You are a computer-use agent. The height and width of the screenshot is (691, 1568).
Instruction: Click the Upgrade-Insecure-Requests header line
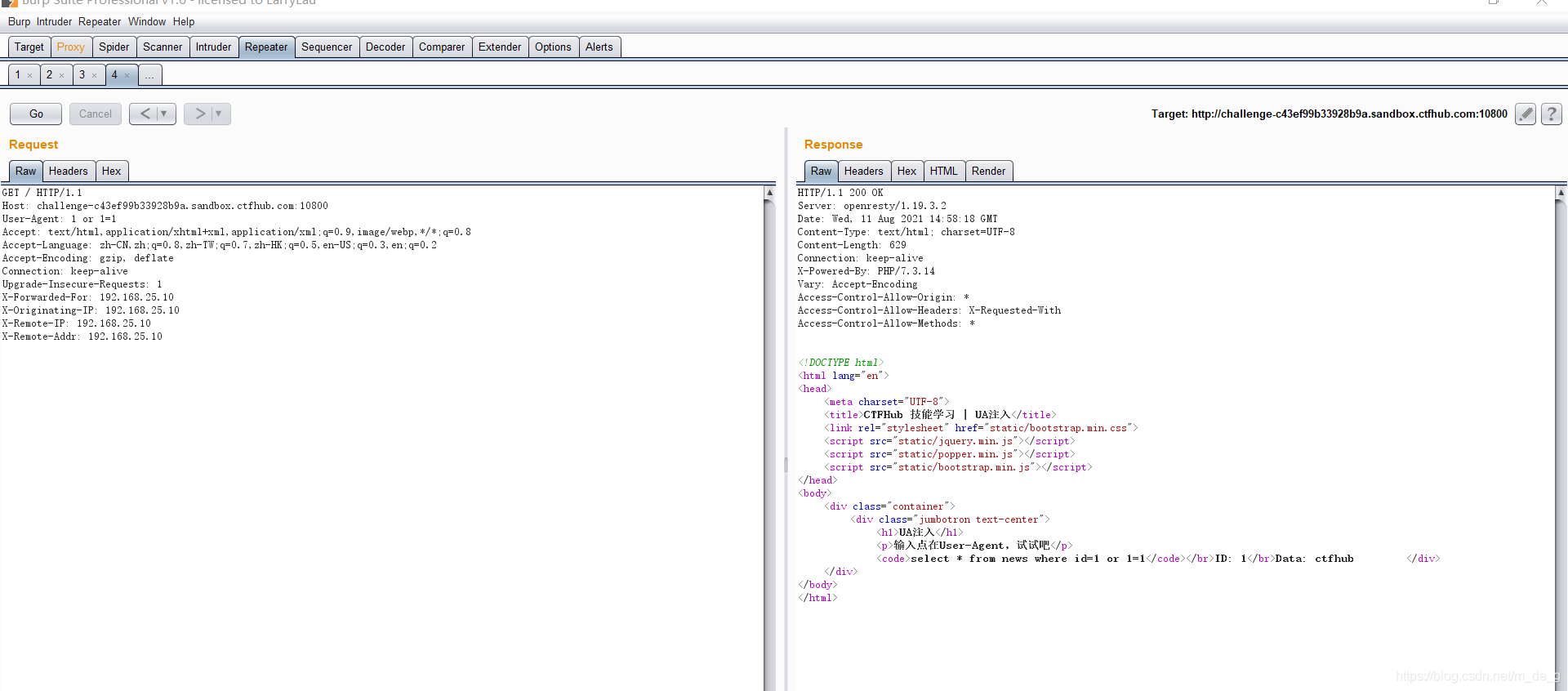click(x=82, y=284)
